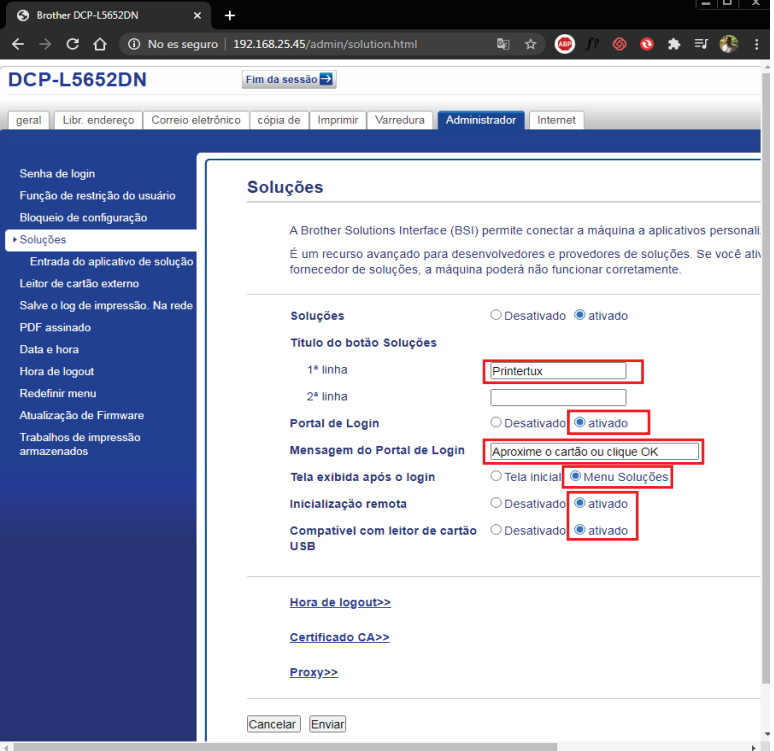Image resolution: width=774 pixels, height=751 pixels.
Task: Click the translate page icon in address bar
Action: (x=503, y=44)
